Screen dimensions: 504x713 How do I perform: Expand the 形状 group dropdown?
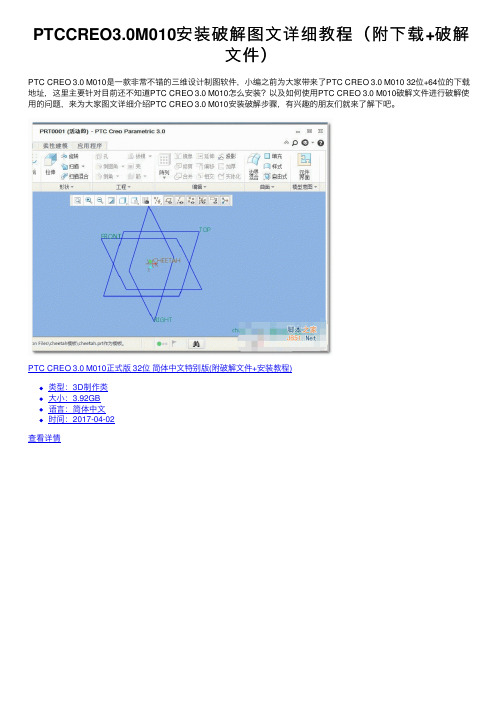pyautogui.click(x=67, y=187)
